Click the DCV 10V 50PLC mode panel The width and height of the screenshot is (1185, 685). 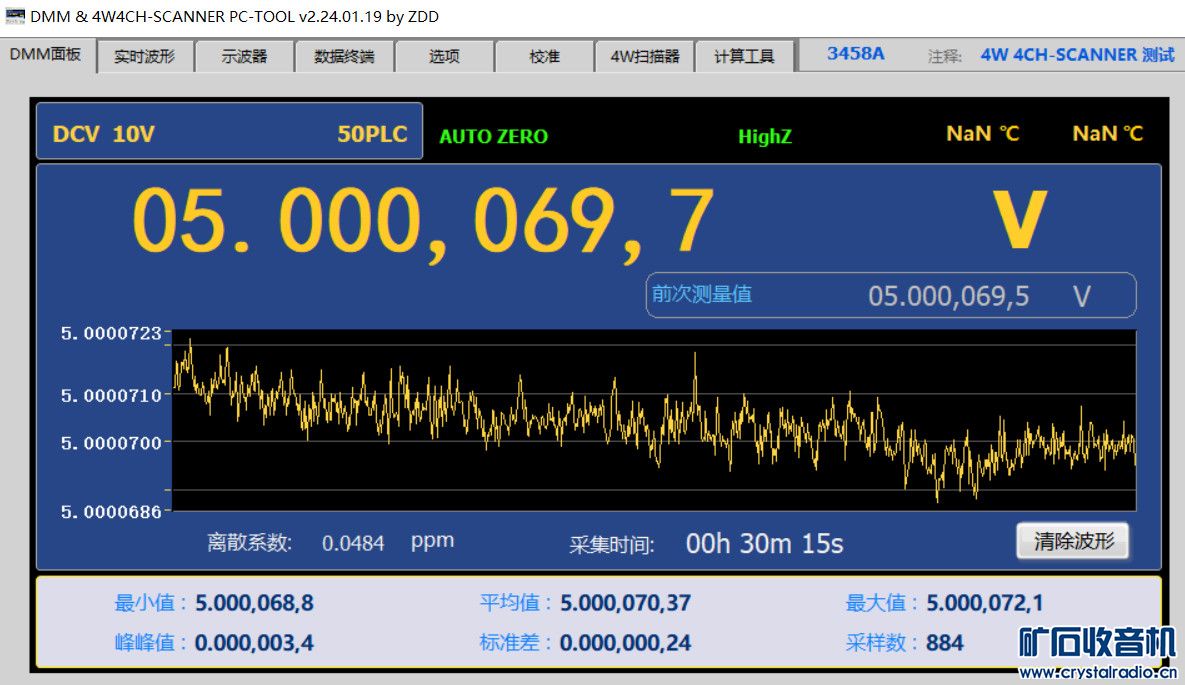tap(229, 133)
